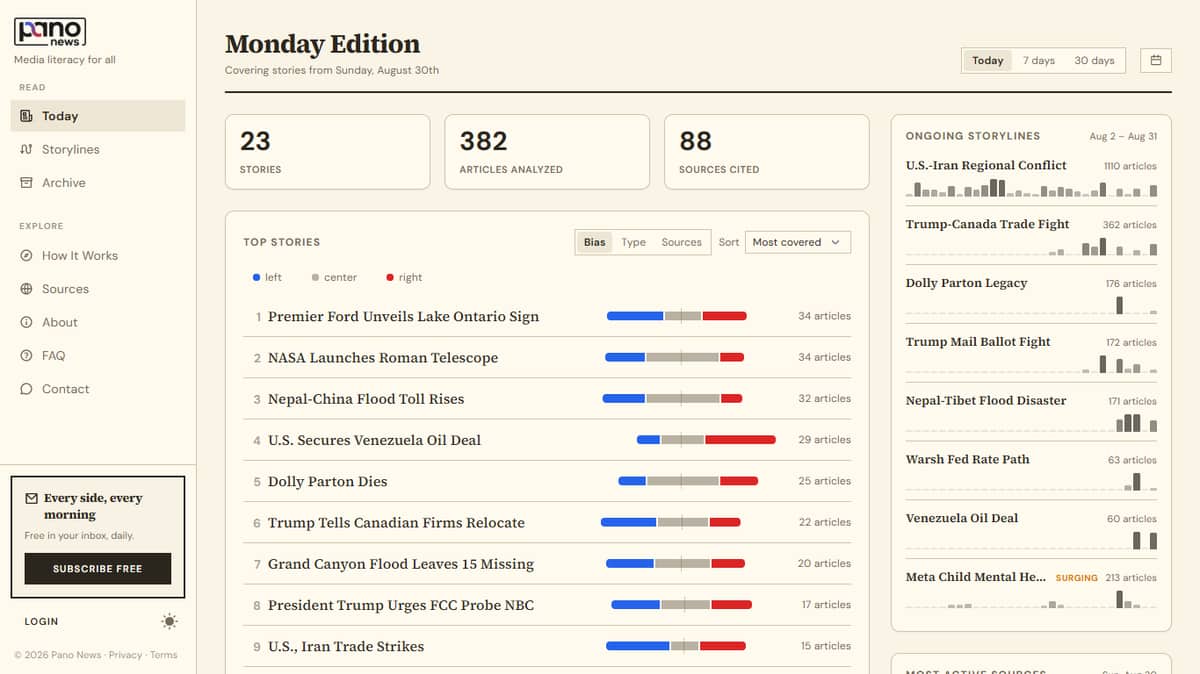This screenshot has width=1200, height=674.
Task: Click the Subscribe Free button
Action: click(98, 568)
